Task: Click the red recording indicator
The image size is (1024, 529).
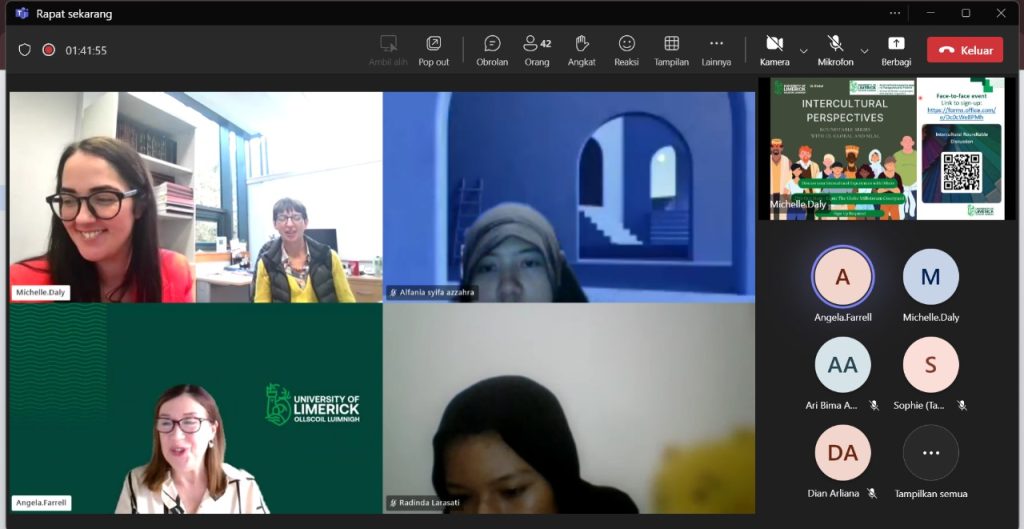Action: coord(48,50)
